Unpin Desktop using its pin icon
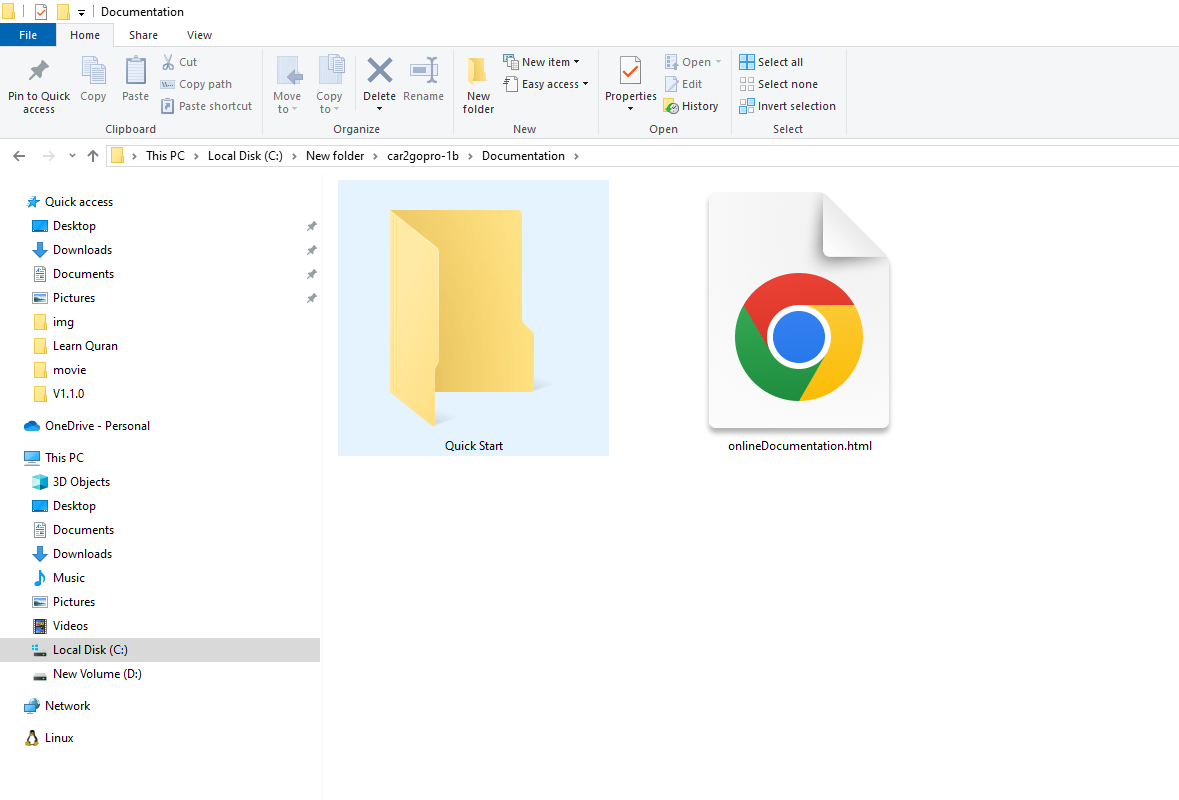Screen dimensions: 1179x800 [x=311, y=226]
